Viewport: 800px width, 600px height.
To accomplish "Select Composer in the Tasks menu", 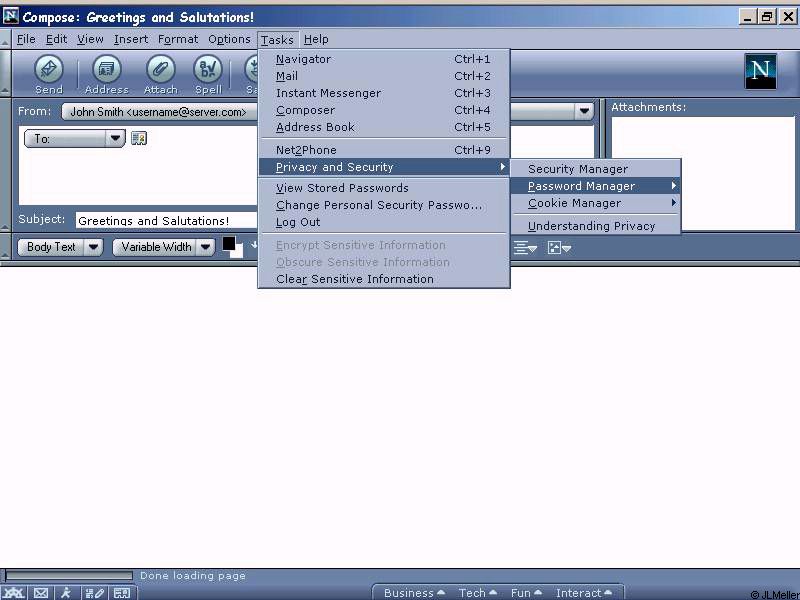I will point(384,110).
